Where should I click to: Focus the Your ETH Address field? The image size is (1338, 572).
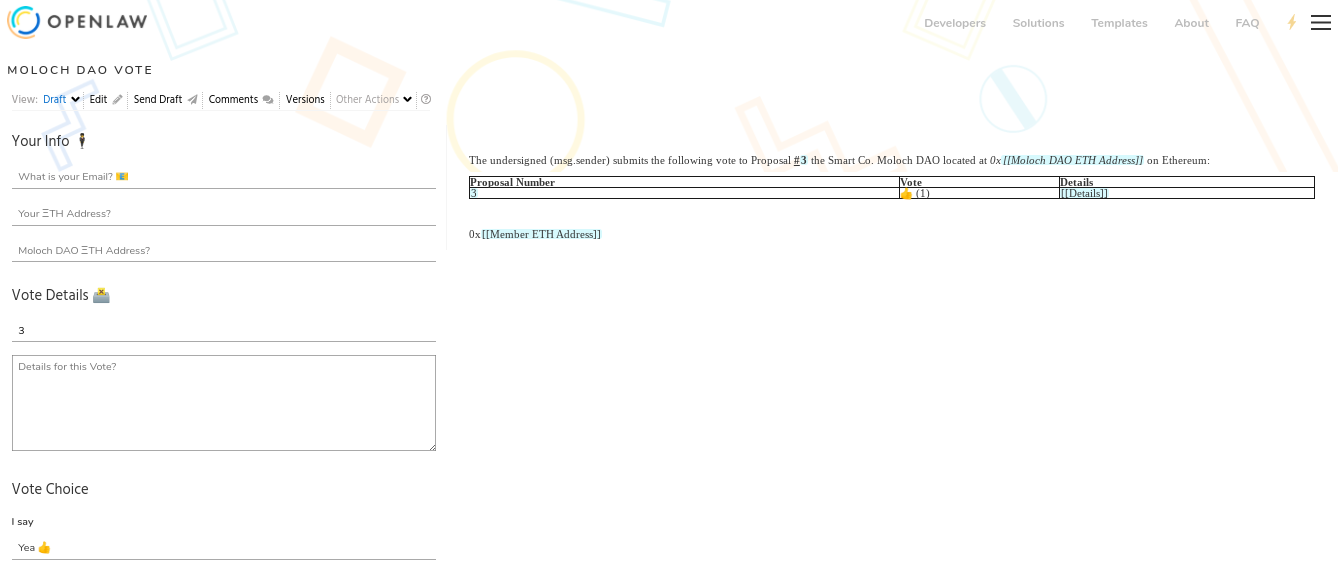coord(224,214)
